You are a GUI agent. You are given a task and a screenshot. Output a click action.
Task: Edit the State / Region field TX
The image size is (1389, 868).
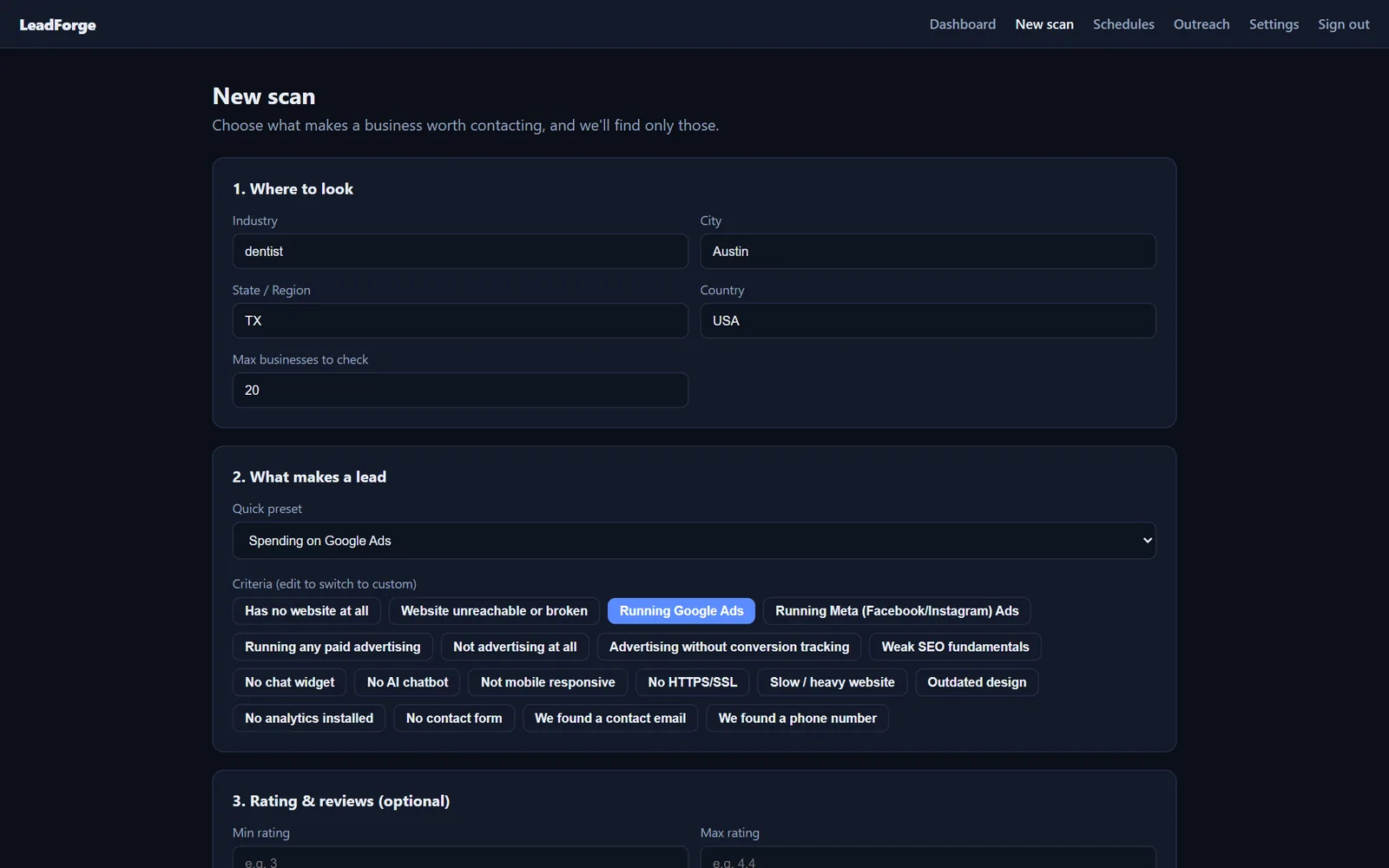coord(460,320)
